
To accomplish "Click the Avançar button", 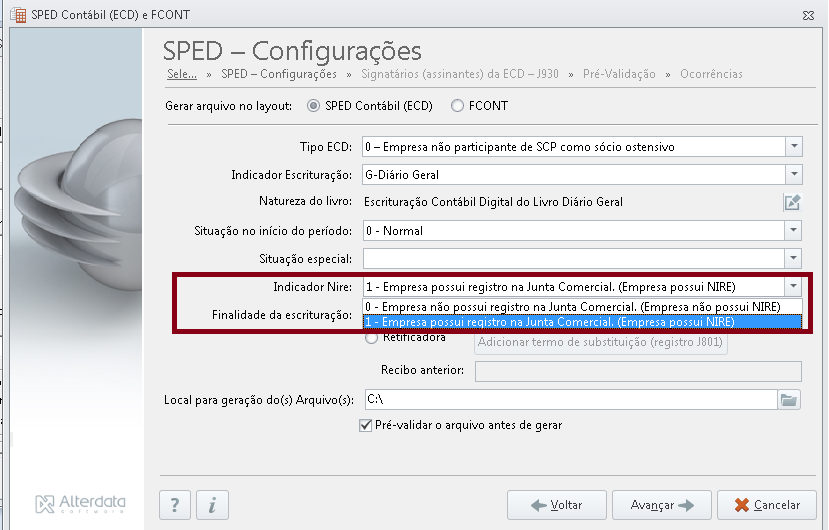I will [x=662, y=505].
